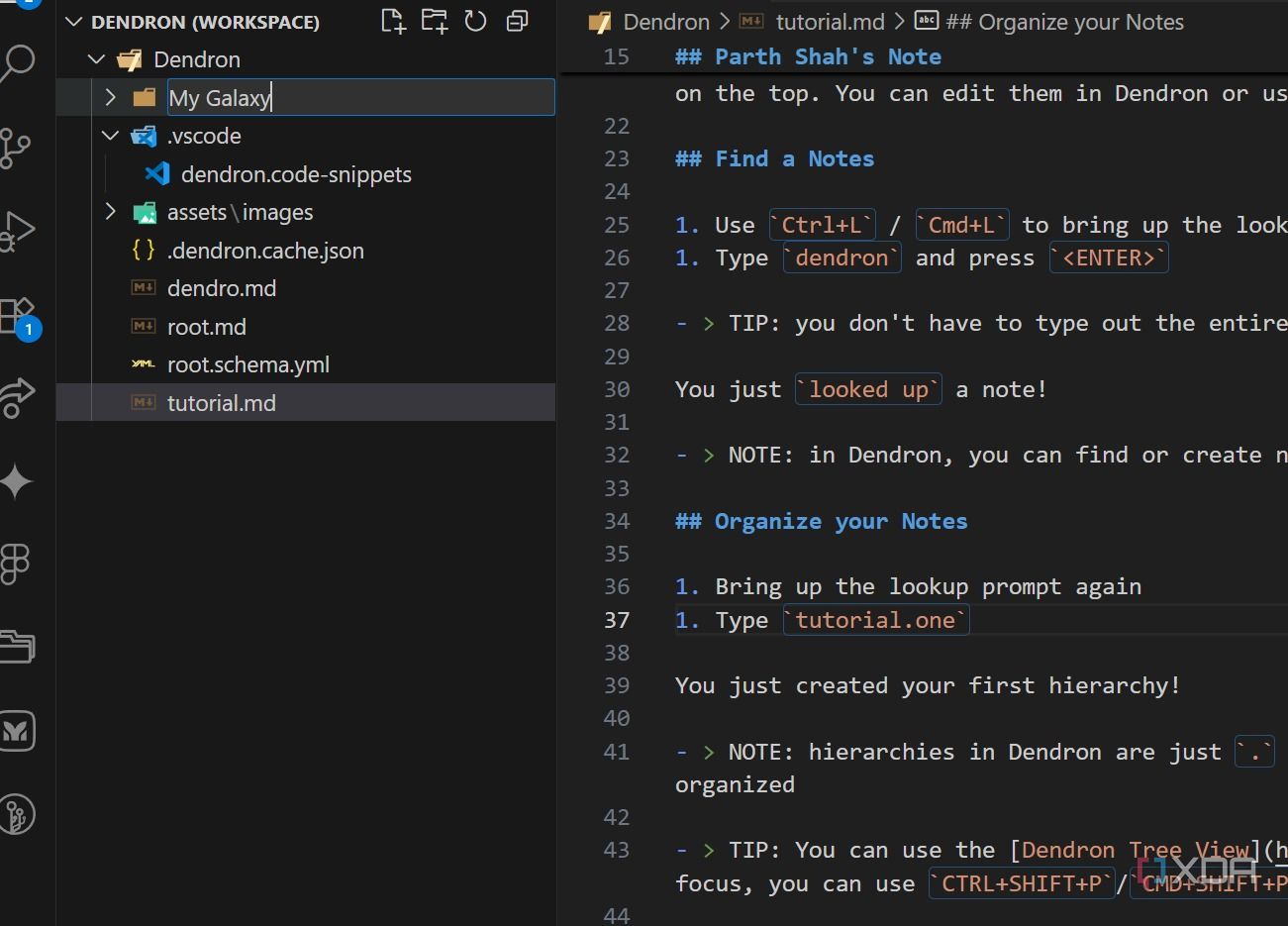This screenshot has width=1288, height=926.
Task: Open the folders icon in the activity bar
Action: [17, 648]
